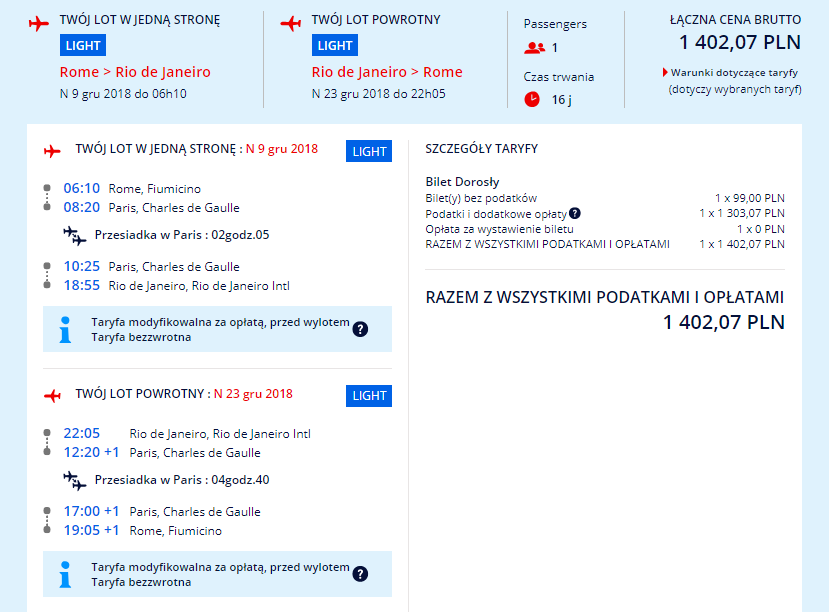
Task: Click departure time 06:10 Rome, Fiumicino
Action: click(x=81, y=188)
